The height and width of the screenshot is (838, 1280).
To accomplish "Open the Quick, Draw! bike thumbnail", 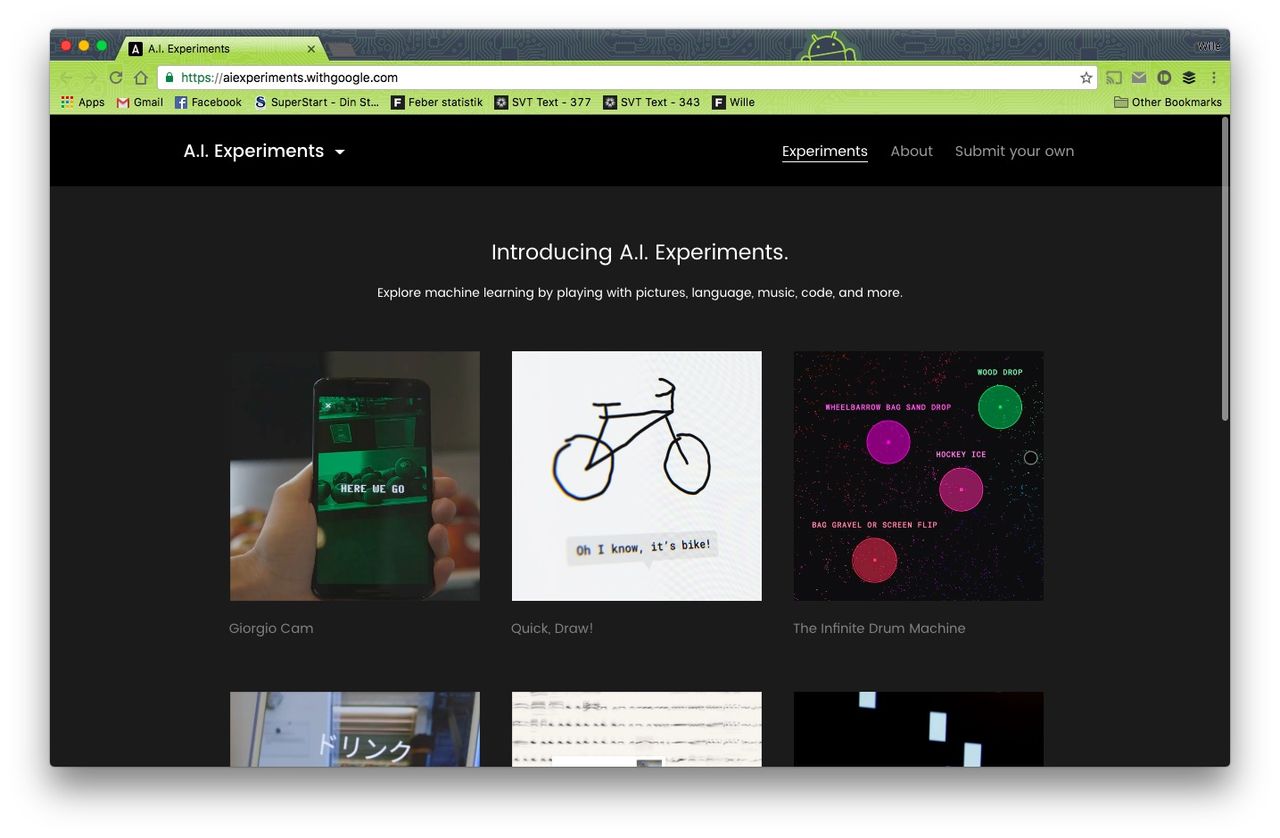I will pyautogui.click(x=637, y=476).
